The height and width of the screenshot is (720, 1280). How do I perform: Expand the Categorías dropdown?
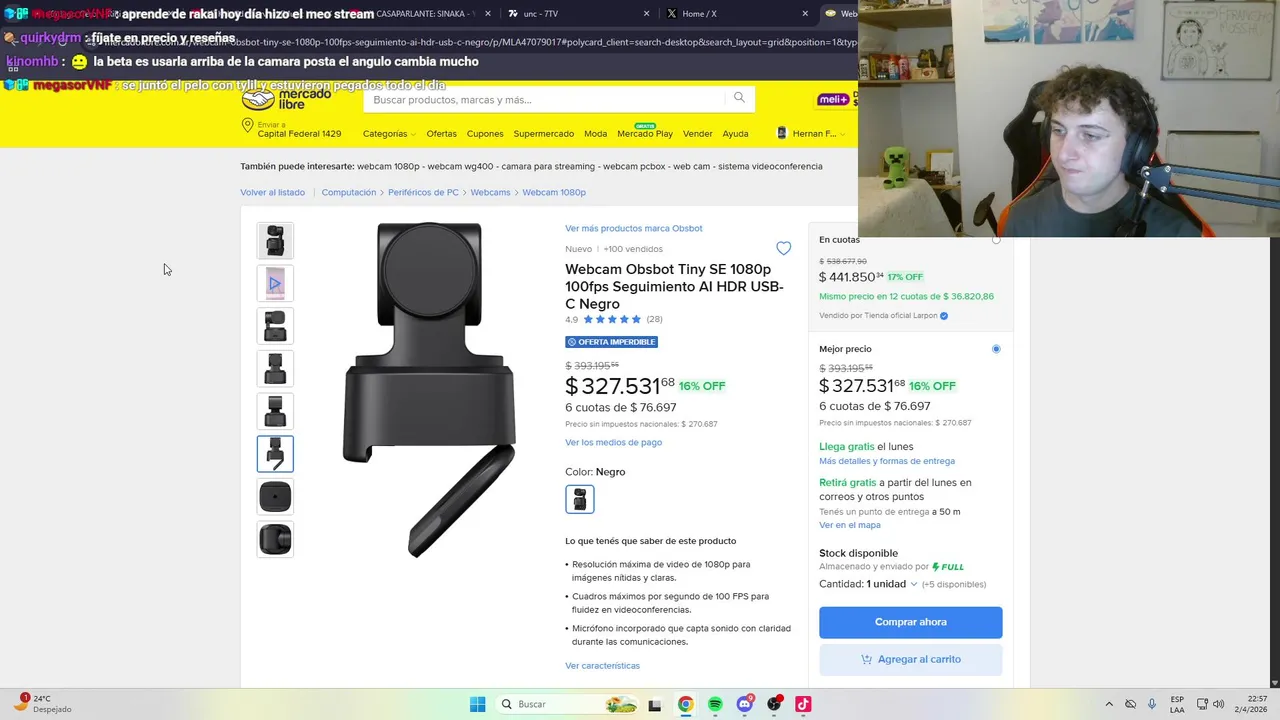[389, 133]
